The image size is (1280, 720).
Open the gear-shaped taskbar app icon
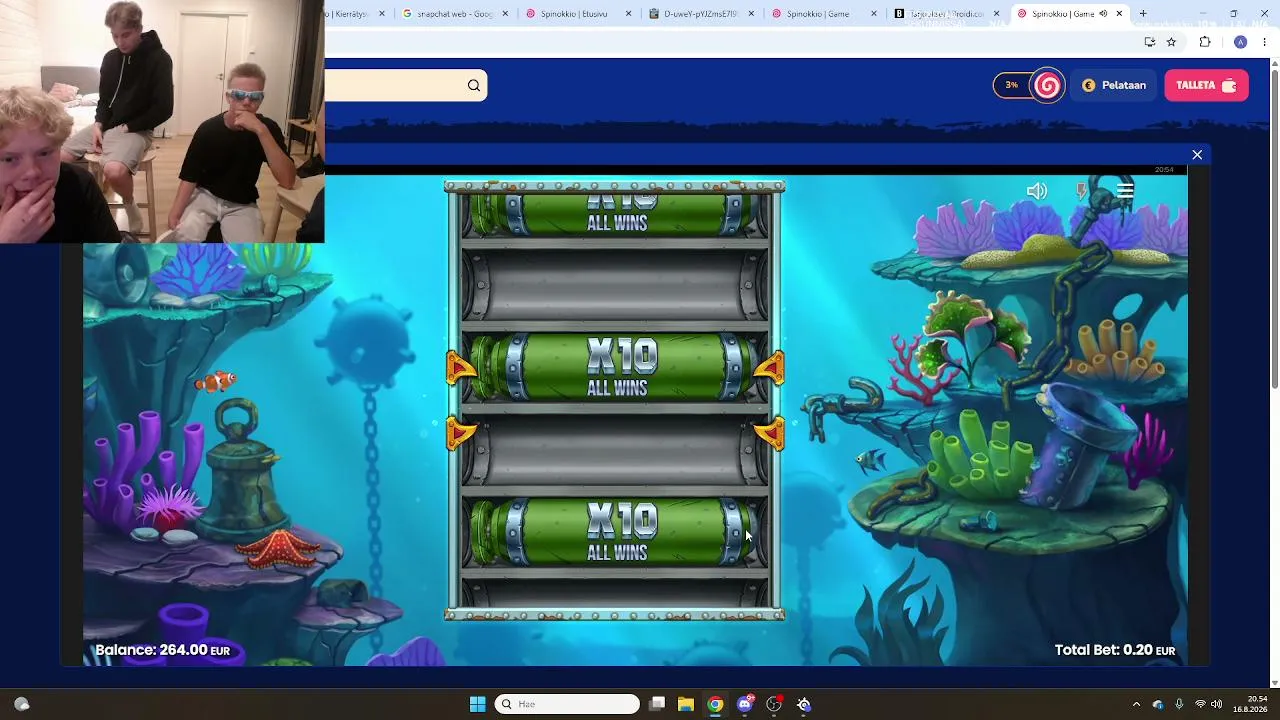pos(804,704)
